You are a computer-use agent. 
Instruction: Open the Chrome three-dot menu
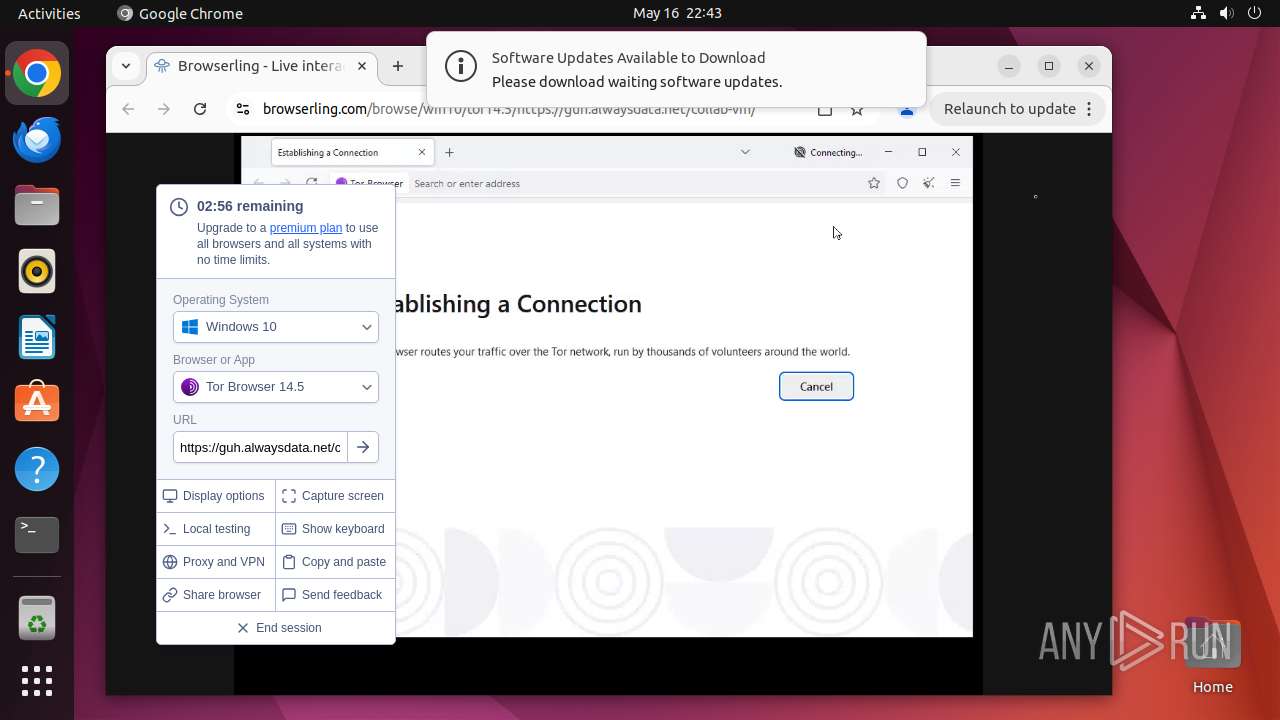point(1089,109)
